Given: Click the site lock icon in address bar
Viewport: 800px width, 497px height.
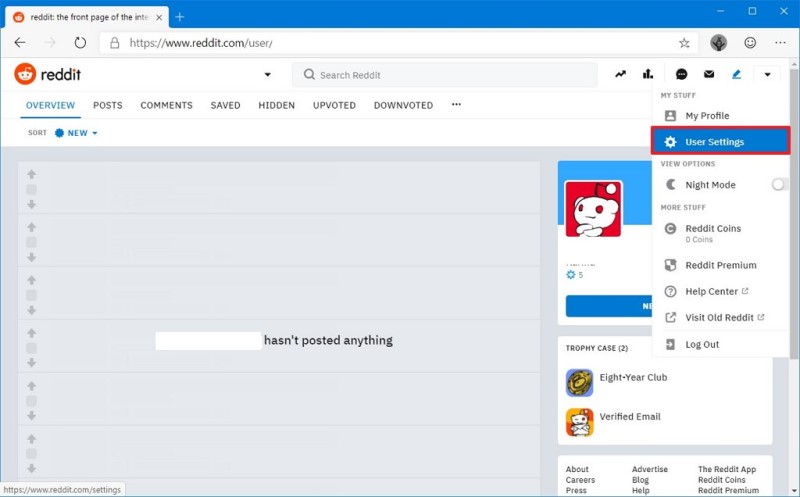Looking at the screenshot, I should (115, 43).
